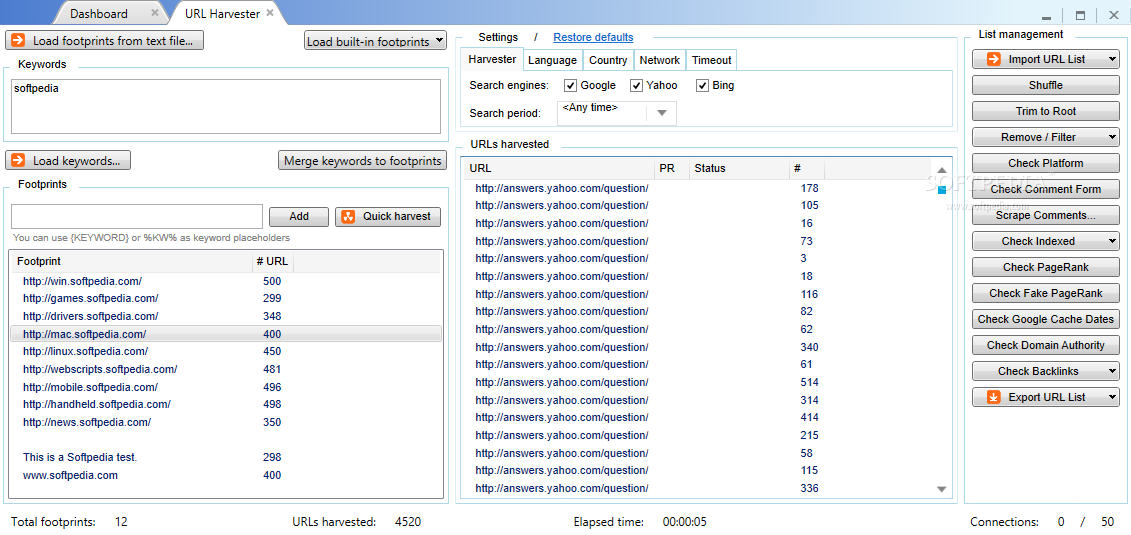Select footprint http://win.softpedia.com/
This screenshot has width=1131, height=535.
[x=226, y=281]
